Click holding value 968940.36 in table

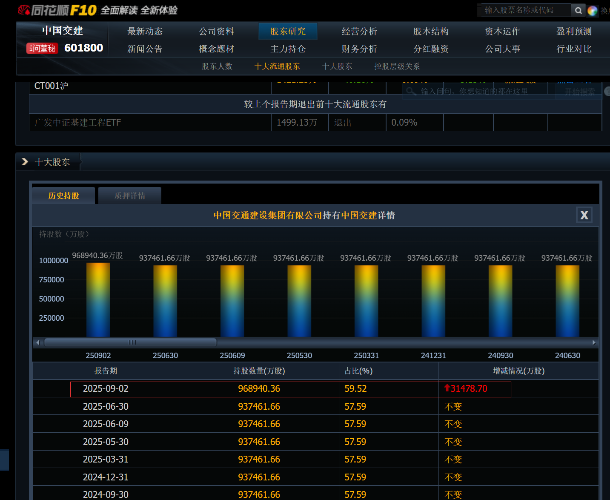click(x=259, y=389)
